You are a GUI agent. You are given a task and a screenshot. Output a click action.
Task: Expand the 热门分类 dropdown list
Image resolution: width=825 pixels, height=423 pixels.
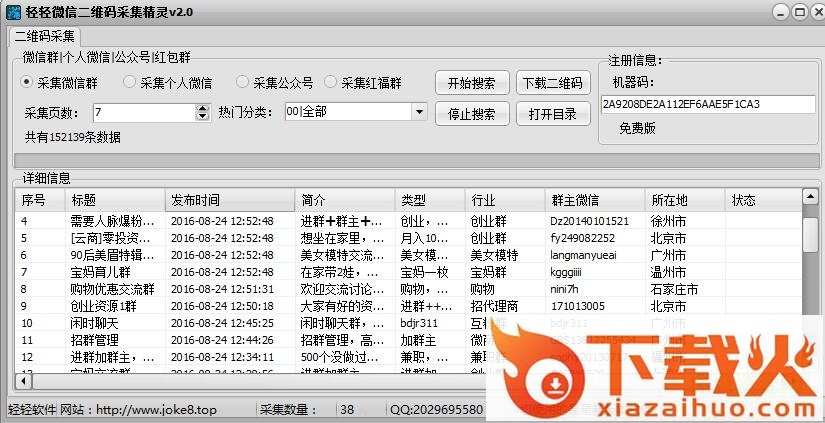tap(419, 112)
